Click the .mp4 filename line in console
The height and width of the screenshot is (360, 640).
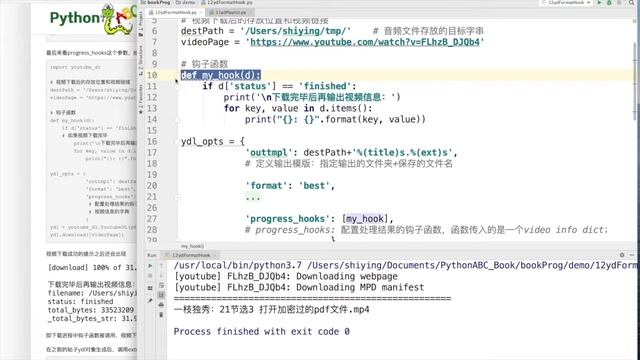point(271,309)
